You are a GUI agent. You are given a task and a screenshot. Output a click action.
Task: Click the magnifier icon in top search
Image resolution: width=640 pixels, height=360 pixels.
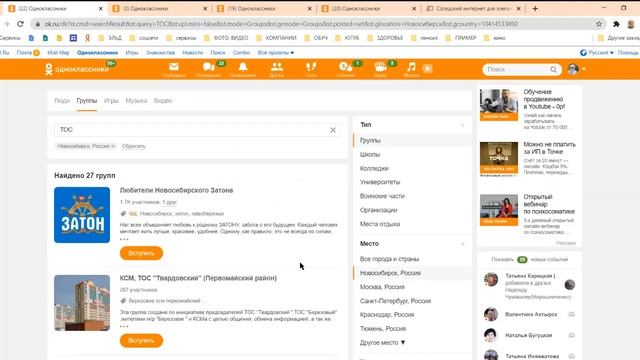point(553,69)
